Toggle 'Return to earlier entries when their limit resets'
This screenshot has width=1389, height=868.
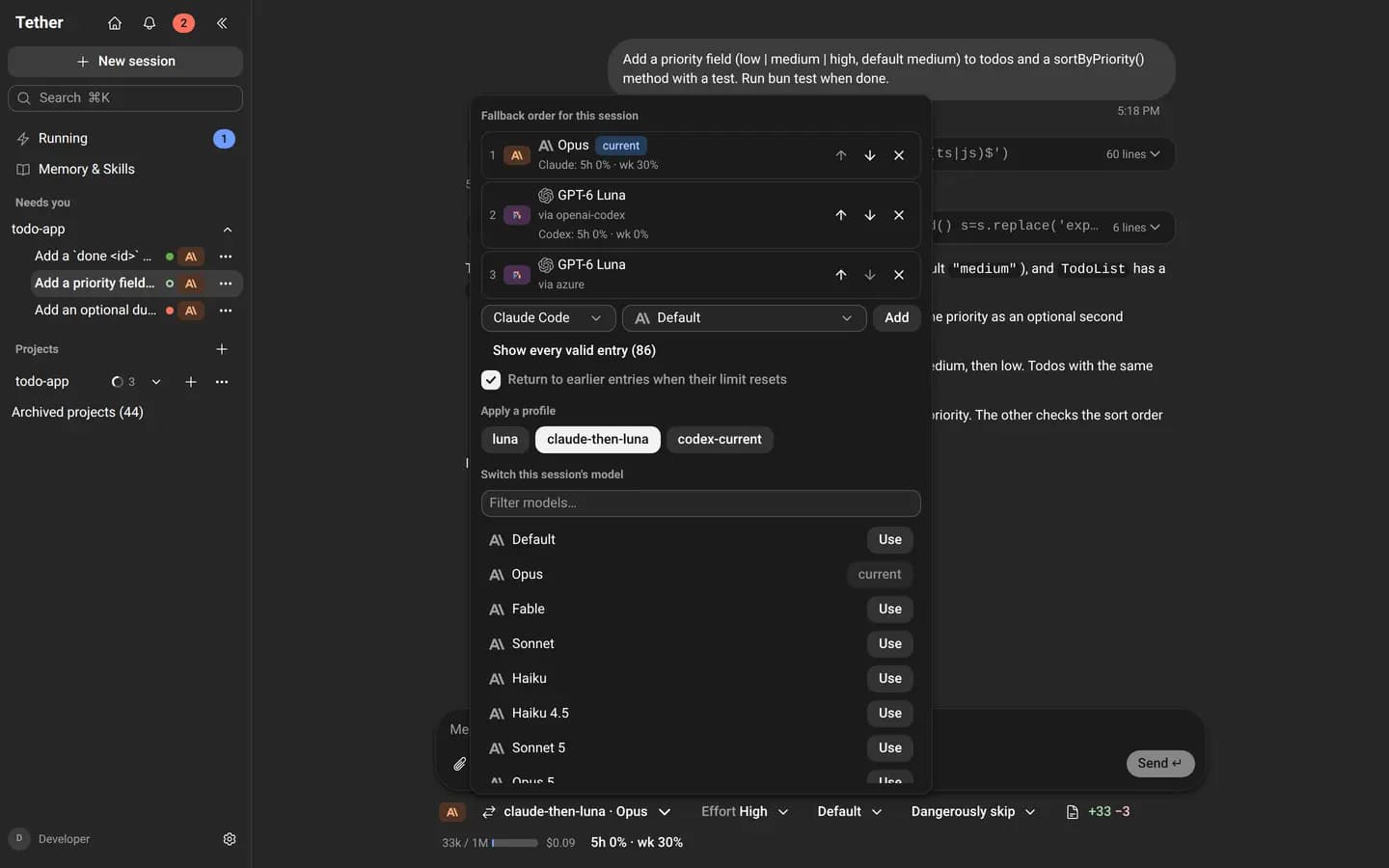pyautogui.click(x=491, y=380)
